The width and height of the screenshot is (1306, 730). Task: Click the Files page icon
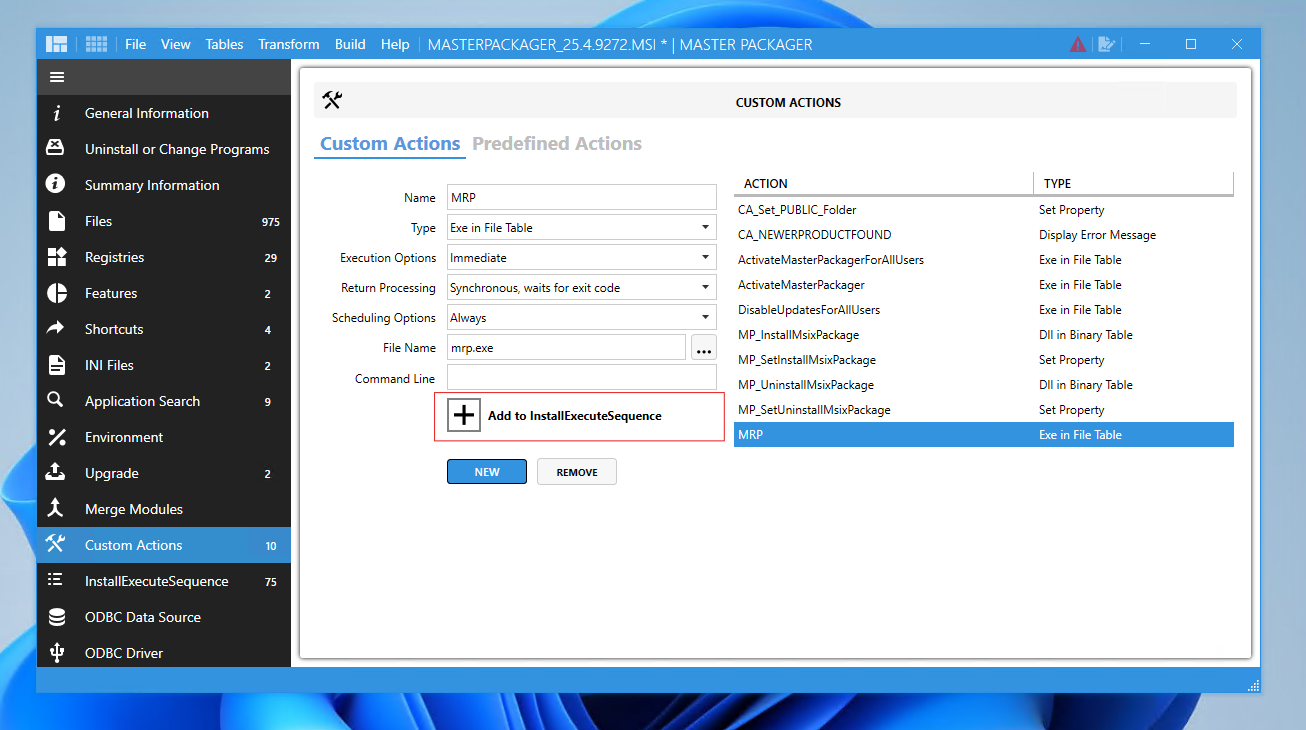56,221
